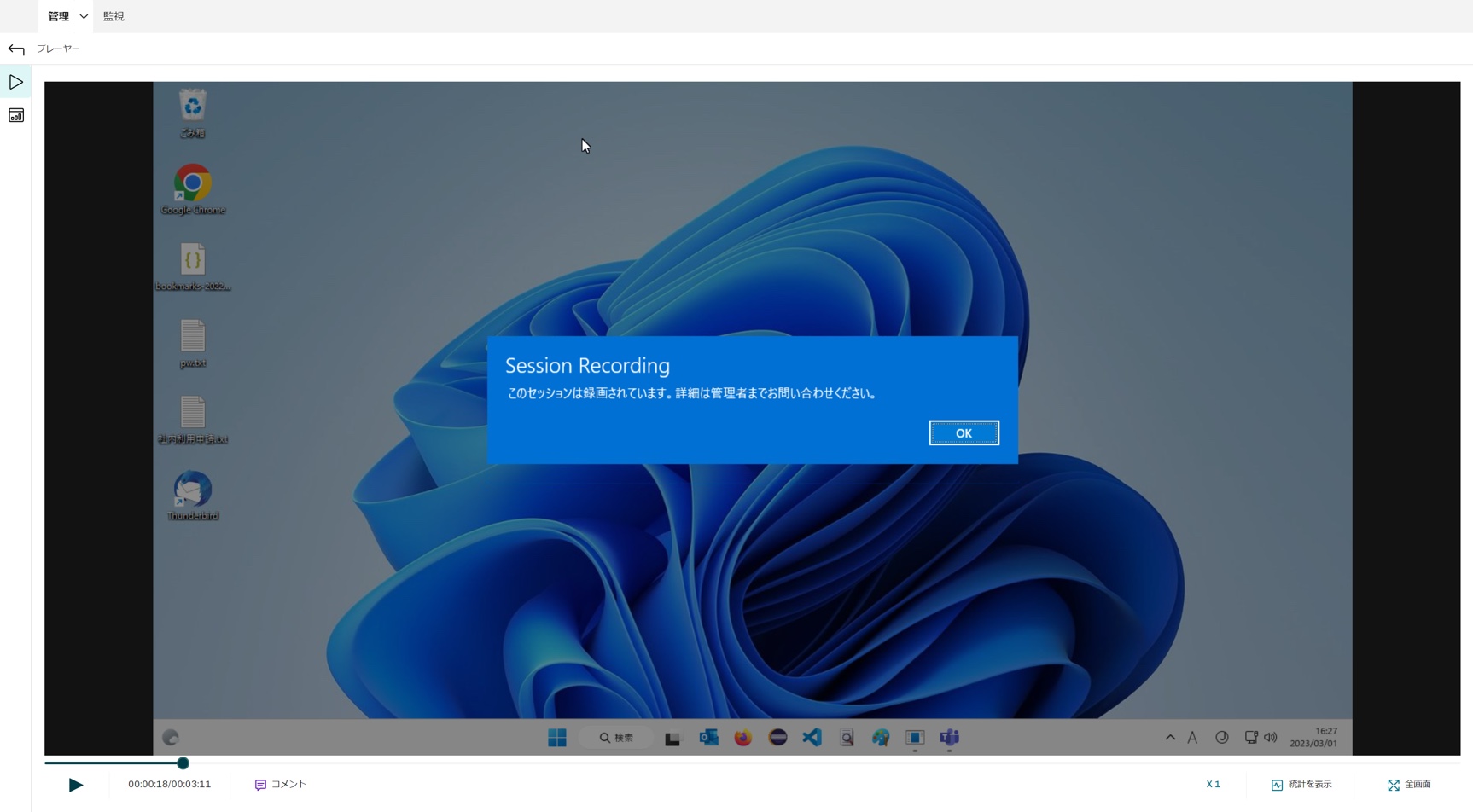Open the statistics icon in left sidebar

coord(16,116)
